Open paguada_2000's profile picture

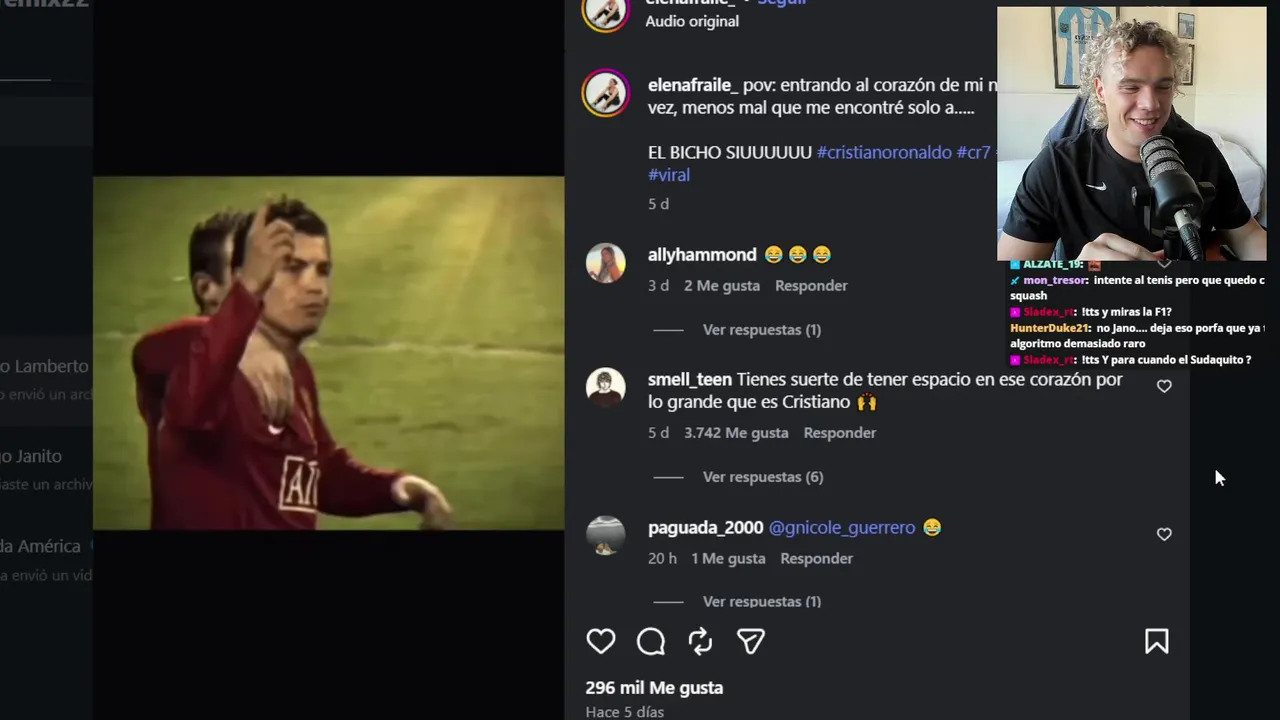point(606,536)
